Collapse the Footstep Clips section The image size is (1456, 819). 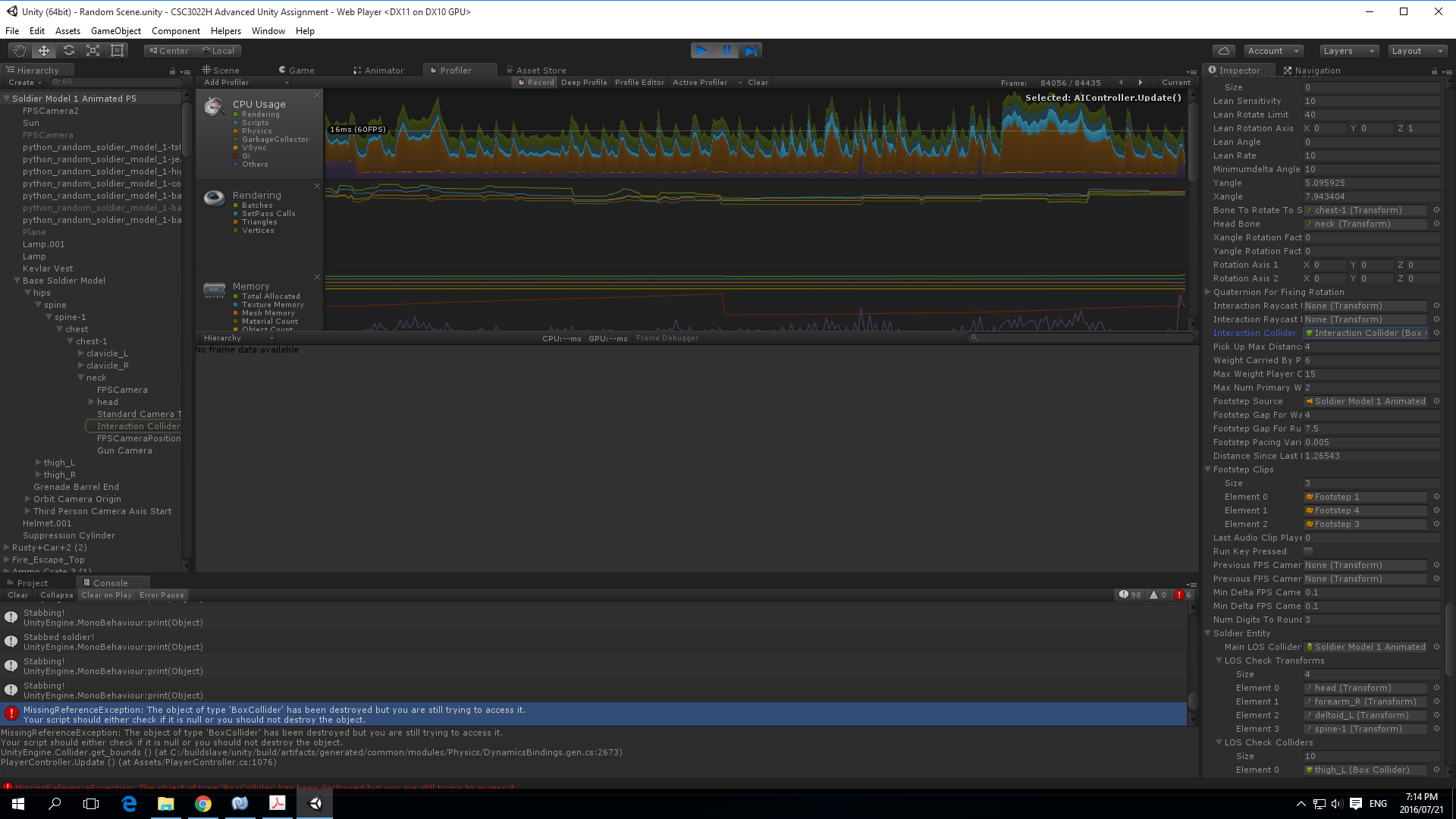pyautogui.click(x=1208, y=469)
